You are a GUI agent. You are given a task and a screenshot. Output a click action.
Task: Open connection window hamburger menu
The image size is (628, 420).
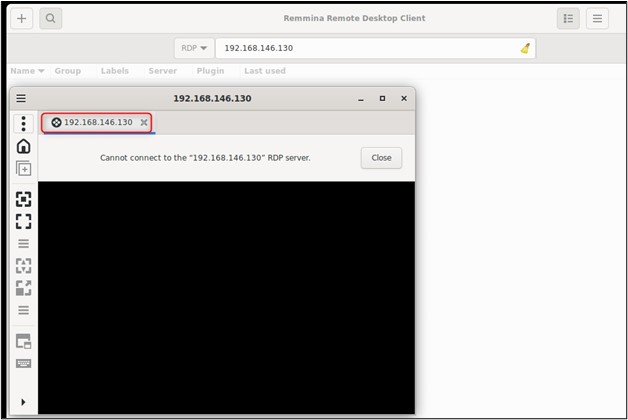[x=21, y=98]
